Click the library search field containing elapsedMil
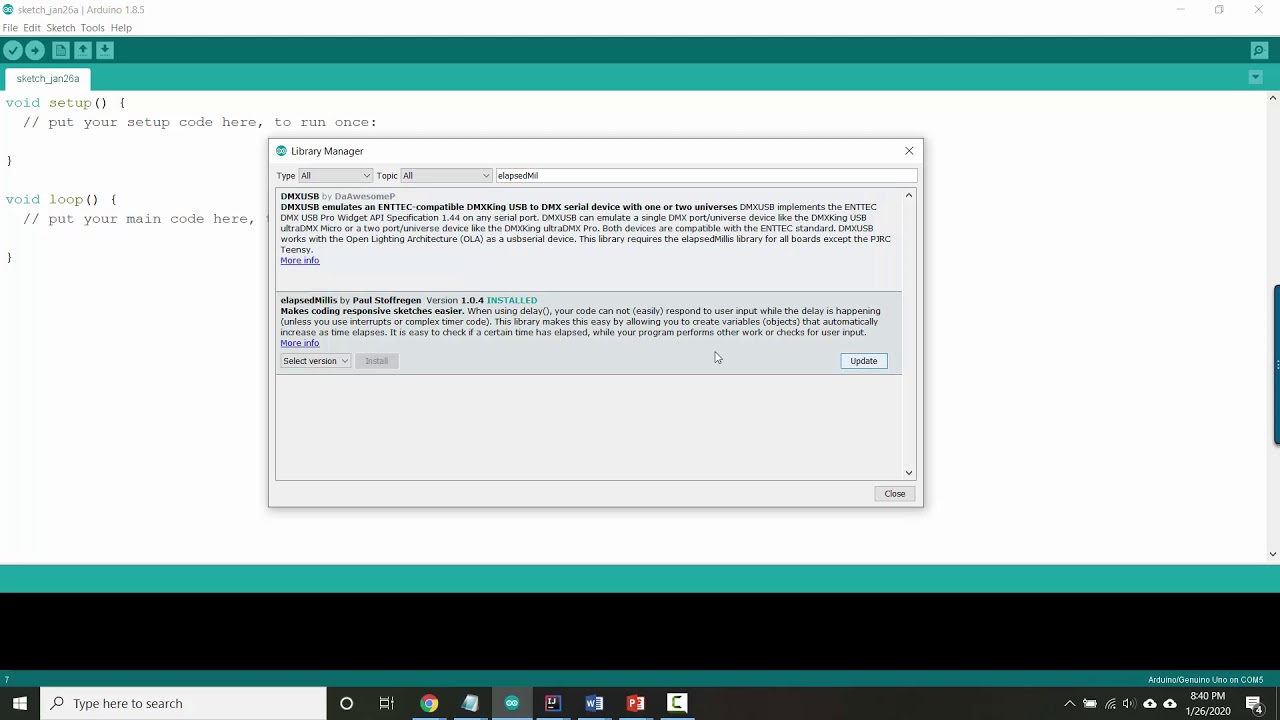1280x720 pixels. [706, 176]
